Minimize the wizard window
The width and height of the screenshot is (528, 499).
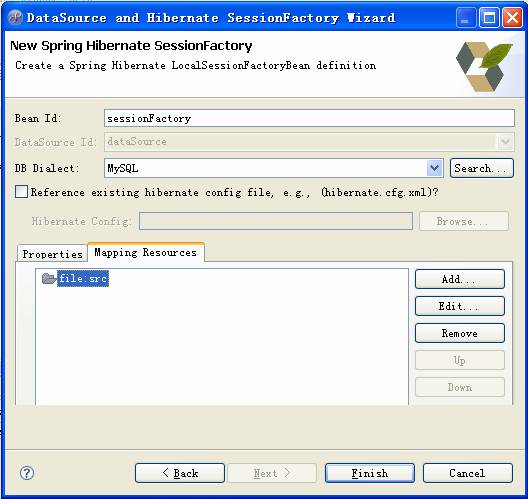466,18
